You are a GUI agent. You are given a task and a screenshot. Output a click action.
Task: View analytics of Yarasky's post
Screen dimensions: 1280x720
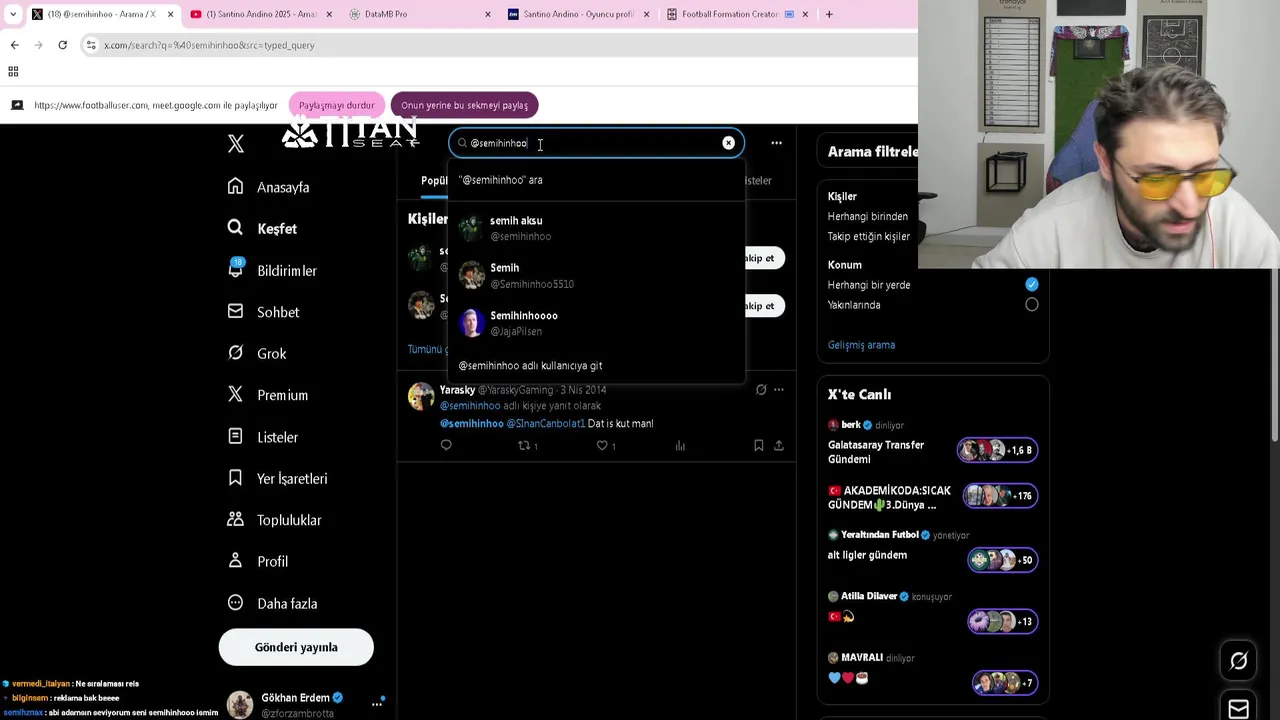tap(680, 446)
